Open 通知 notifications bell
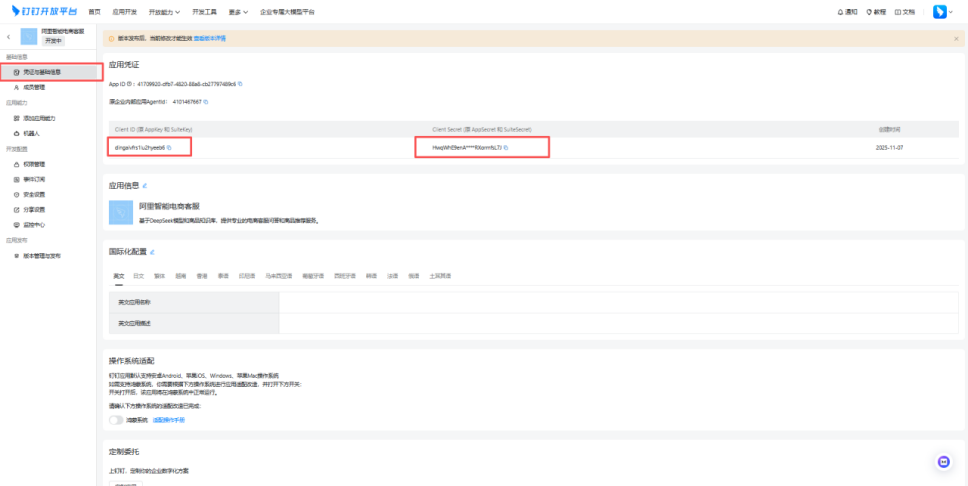 tap(848, 12)
